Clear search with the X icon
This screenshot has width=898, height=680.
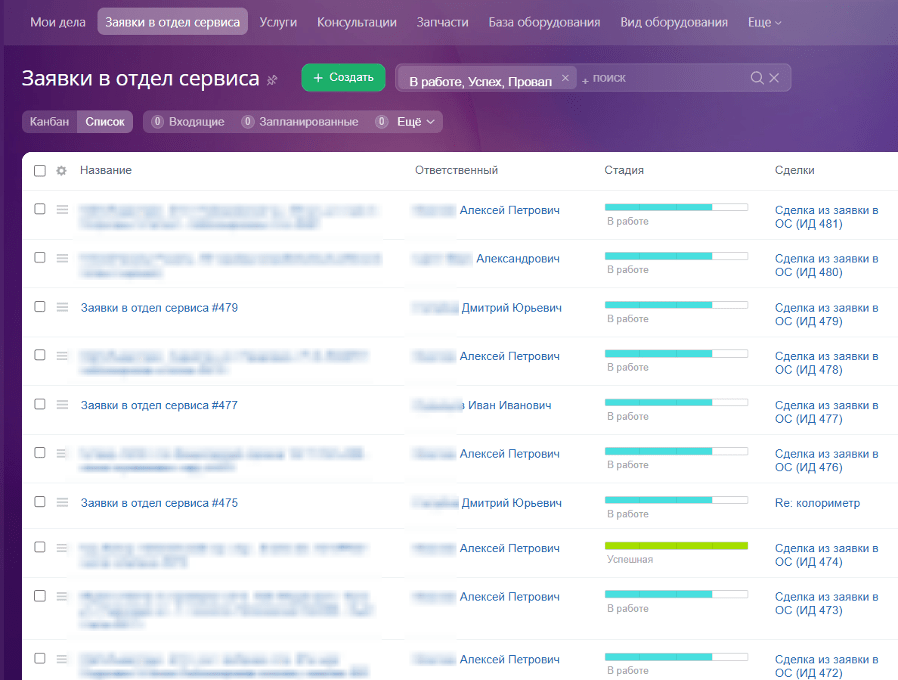pyautogui.click(x=774, y=78)
